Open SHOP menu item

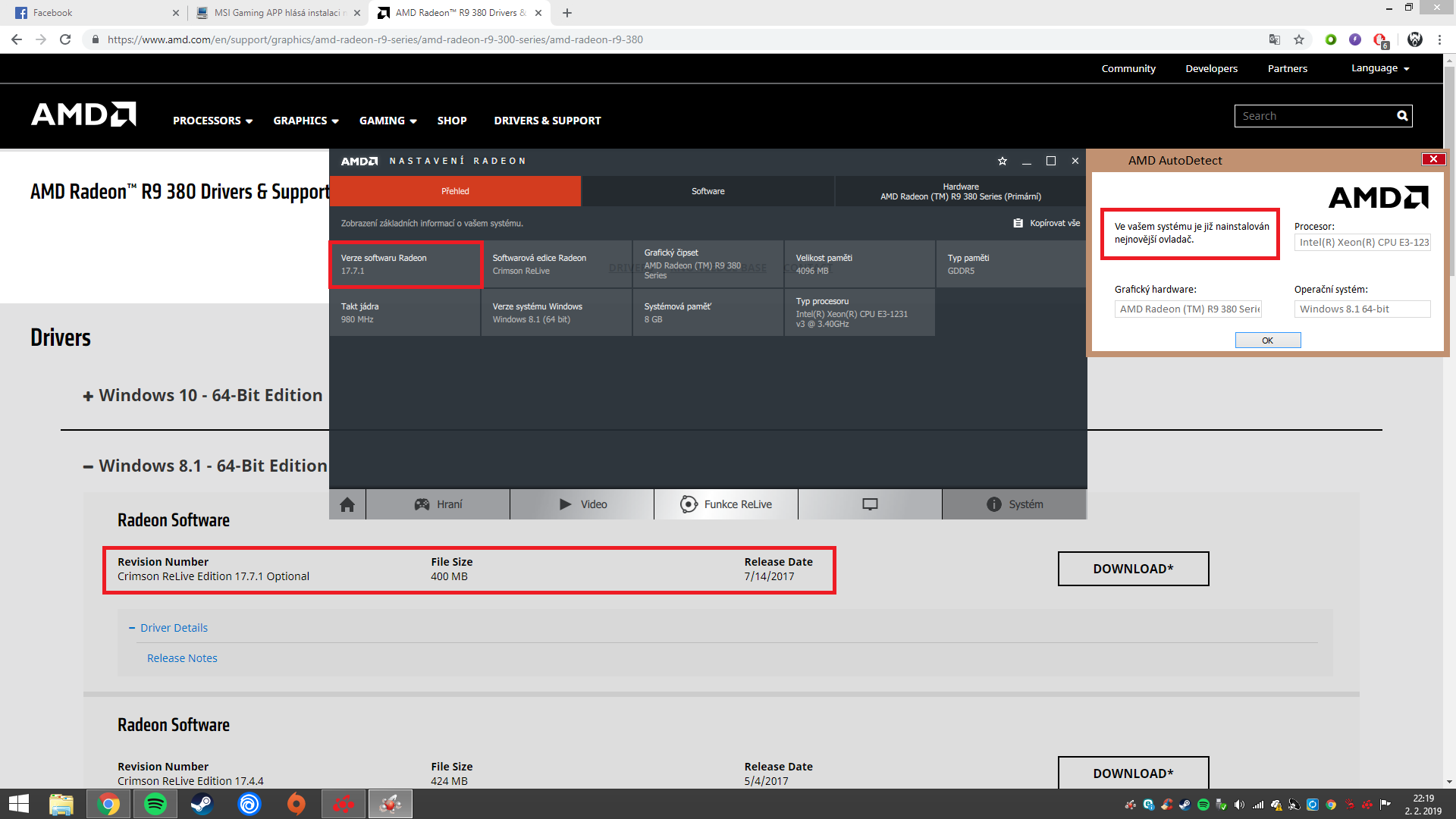point(452,121)
